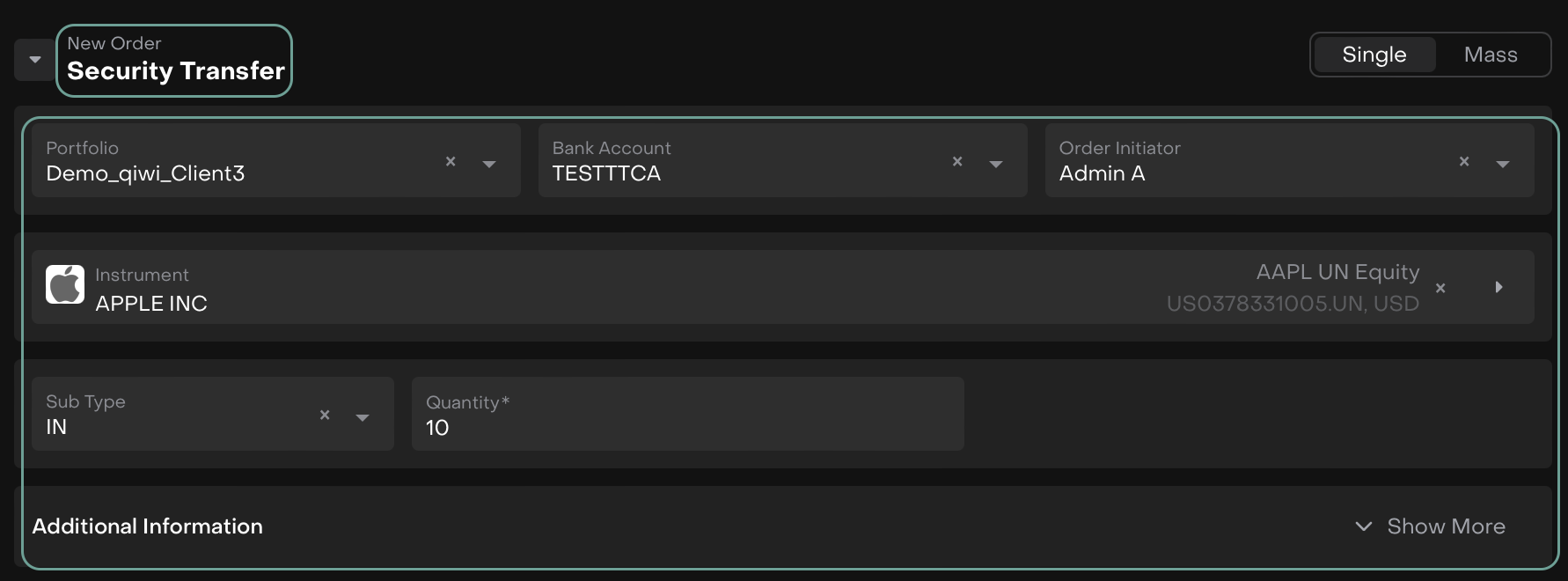Clear the Portfolio field selection

[x=451, y=161]
